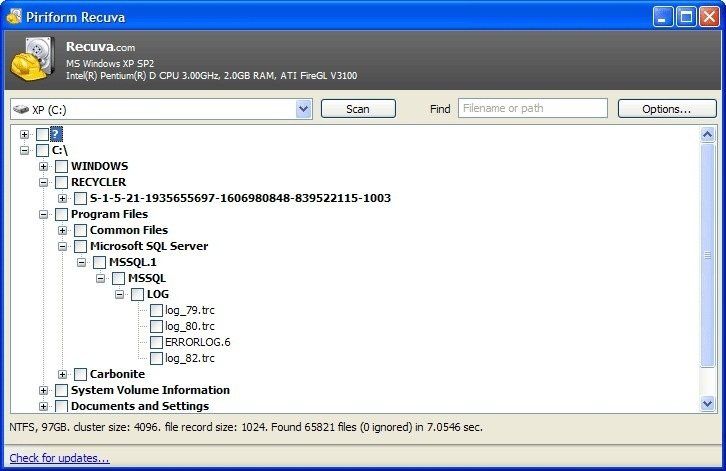Tick the Common Files checkbox
The height and width of the screenshot is (471, 726).
tap(81, 230)
